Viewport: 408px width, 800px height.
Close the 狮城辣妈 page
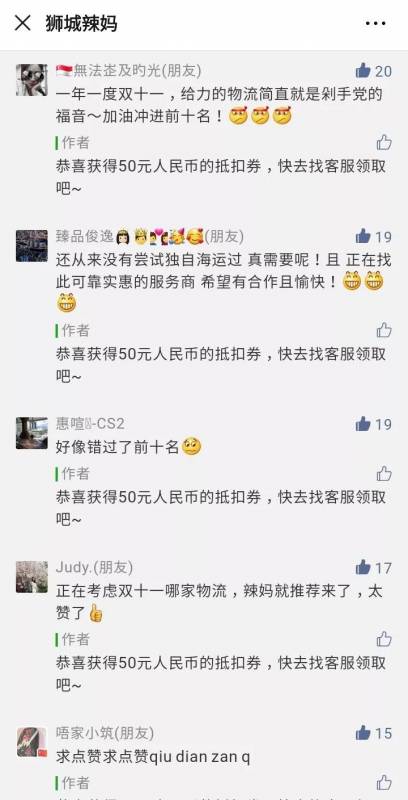pyautogui.click(x=22, y=23)
